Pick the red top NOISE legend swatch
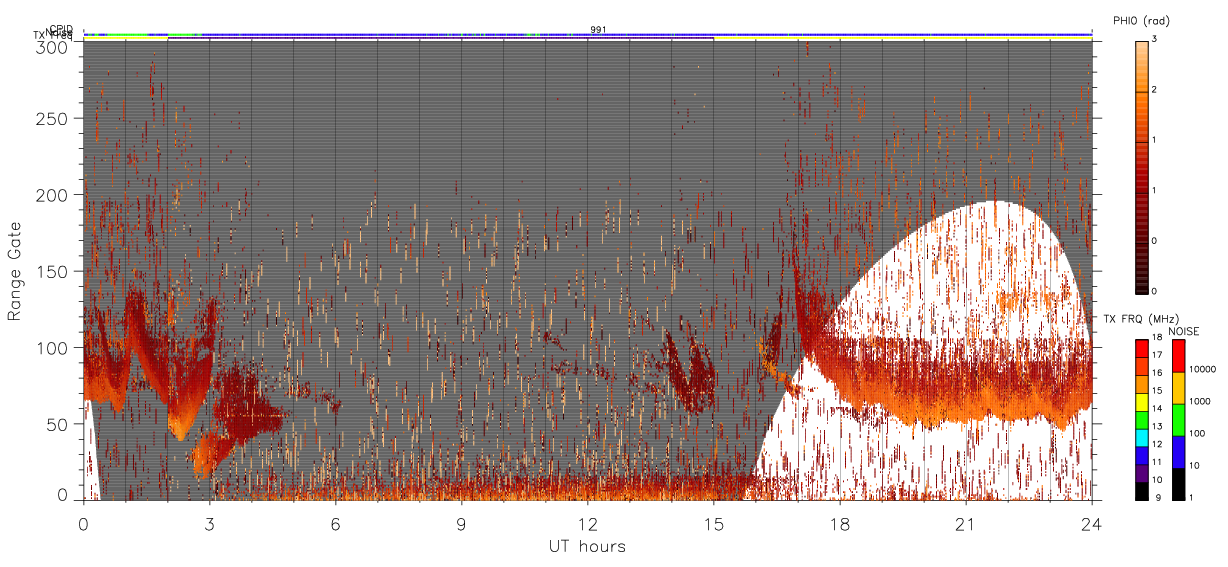1228x567 pixels. (1179, 356)
